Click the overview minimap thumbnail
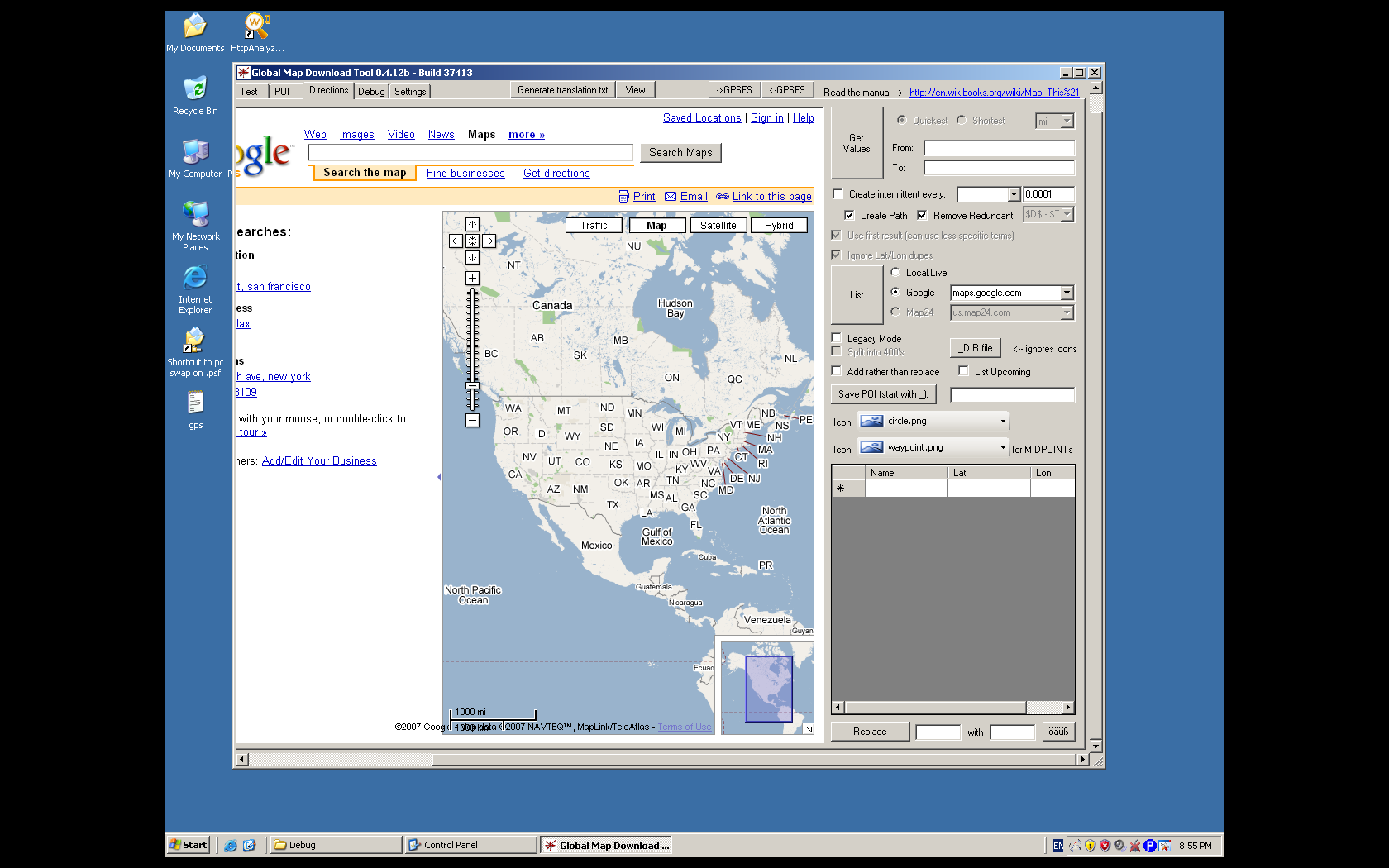The width and height of the screenshot is (1389, 868). coord(767,688)
